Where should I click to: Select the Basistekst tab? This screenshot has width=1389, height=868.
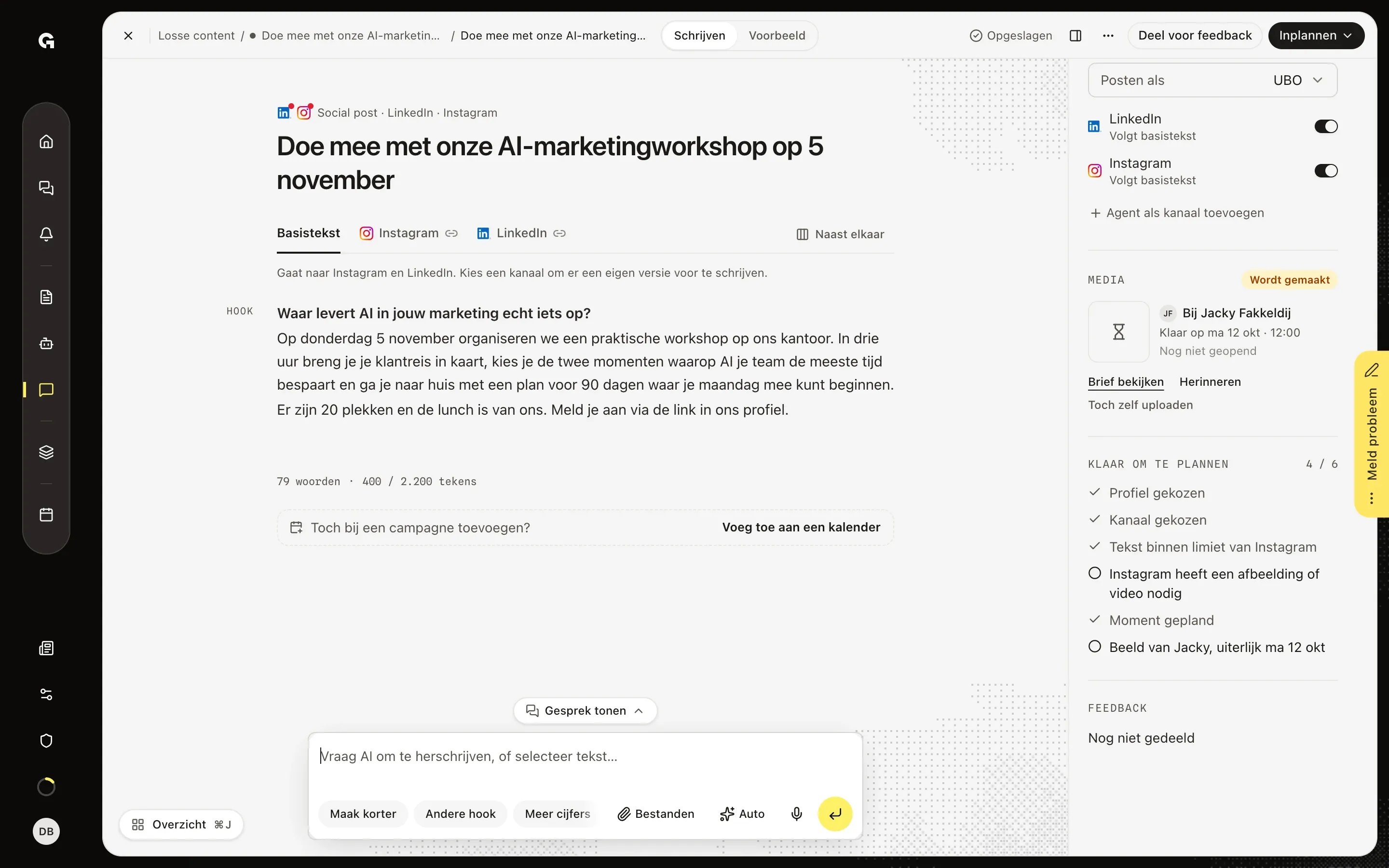(308, 233)
